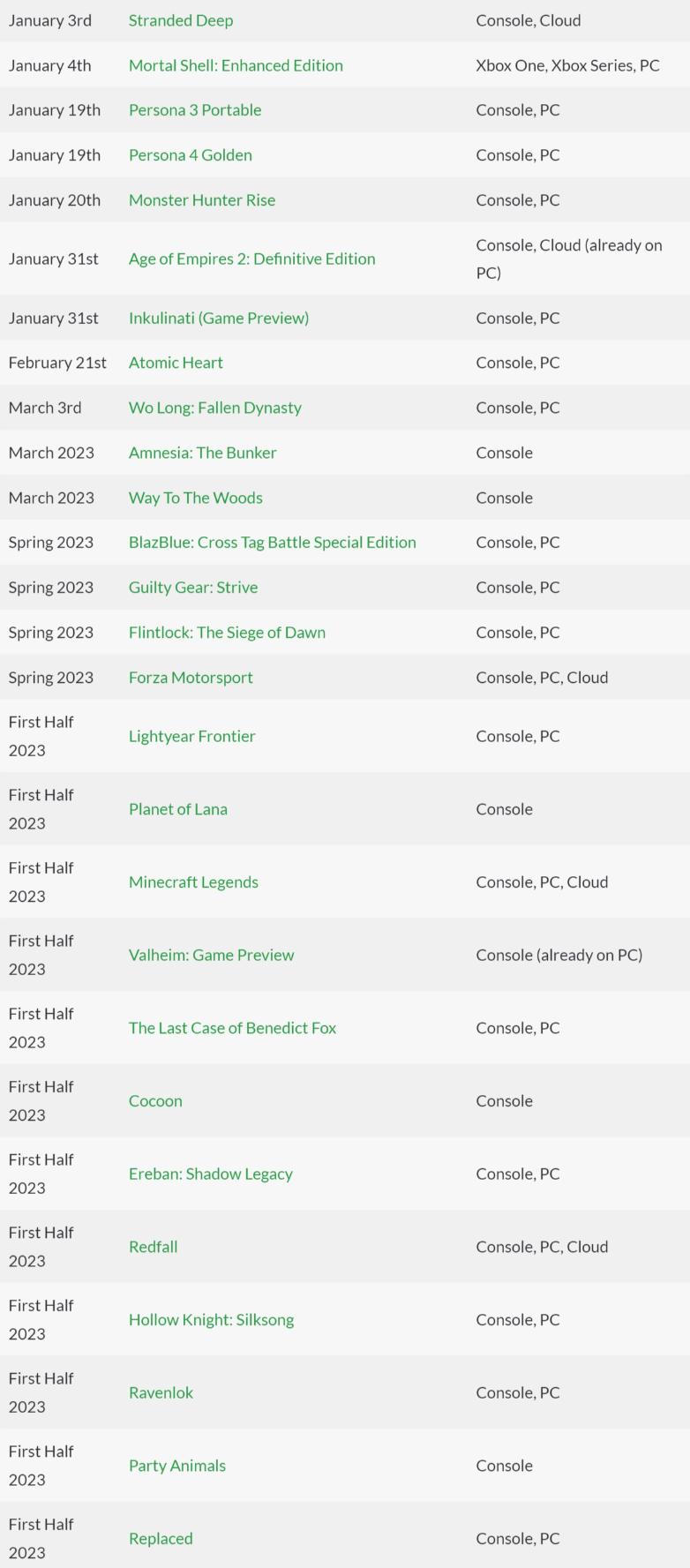Viewport: 690px width, 1568px height.
Task: Visit Flintlock: The Siege of Dawn
Action: [x=227, y=633]
